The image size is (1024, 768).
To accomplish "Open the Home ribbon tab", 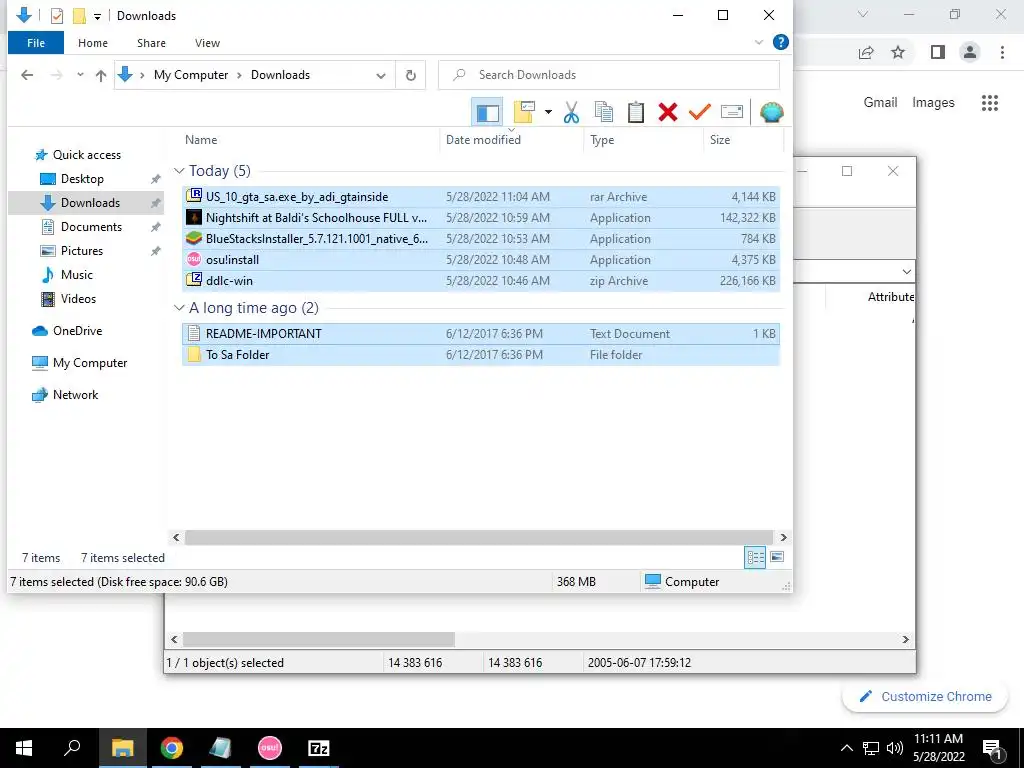I will pos(93,43).
